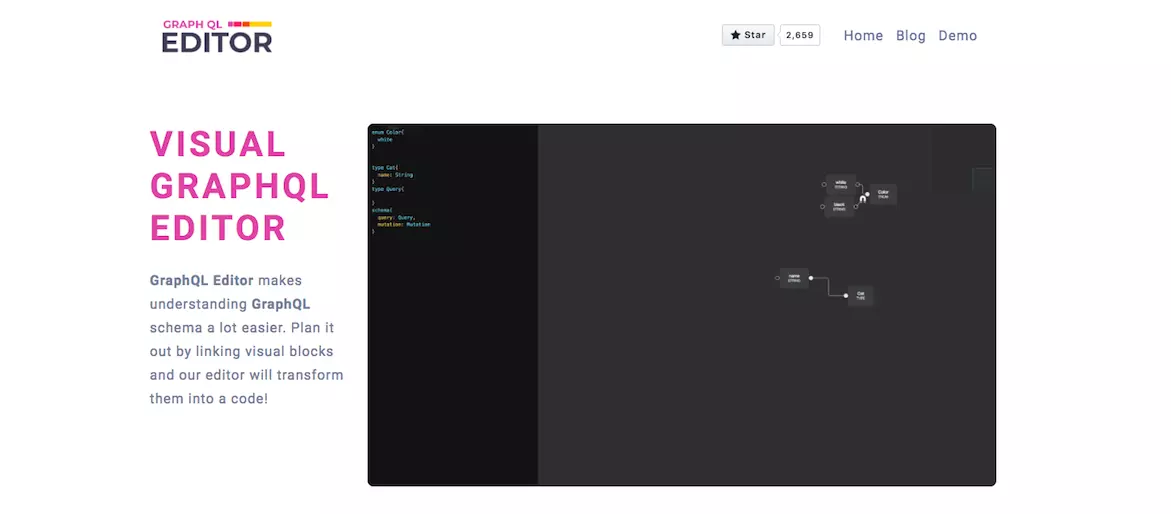1171x514 pixels.
Task: Select the Color enum node
Action: click(883, 194)
